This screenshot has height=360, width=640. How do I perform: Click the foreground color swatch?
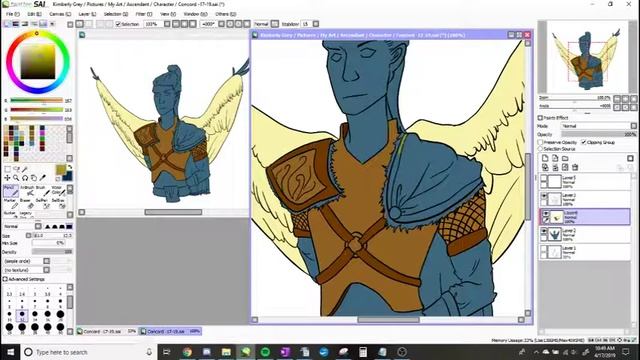click(61, 170)
